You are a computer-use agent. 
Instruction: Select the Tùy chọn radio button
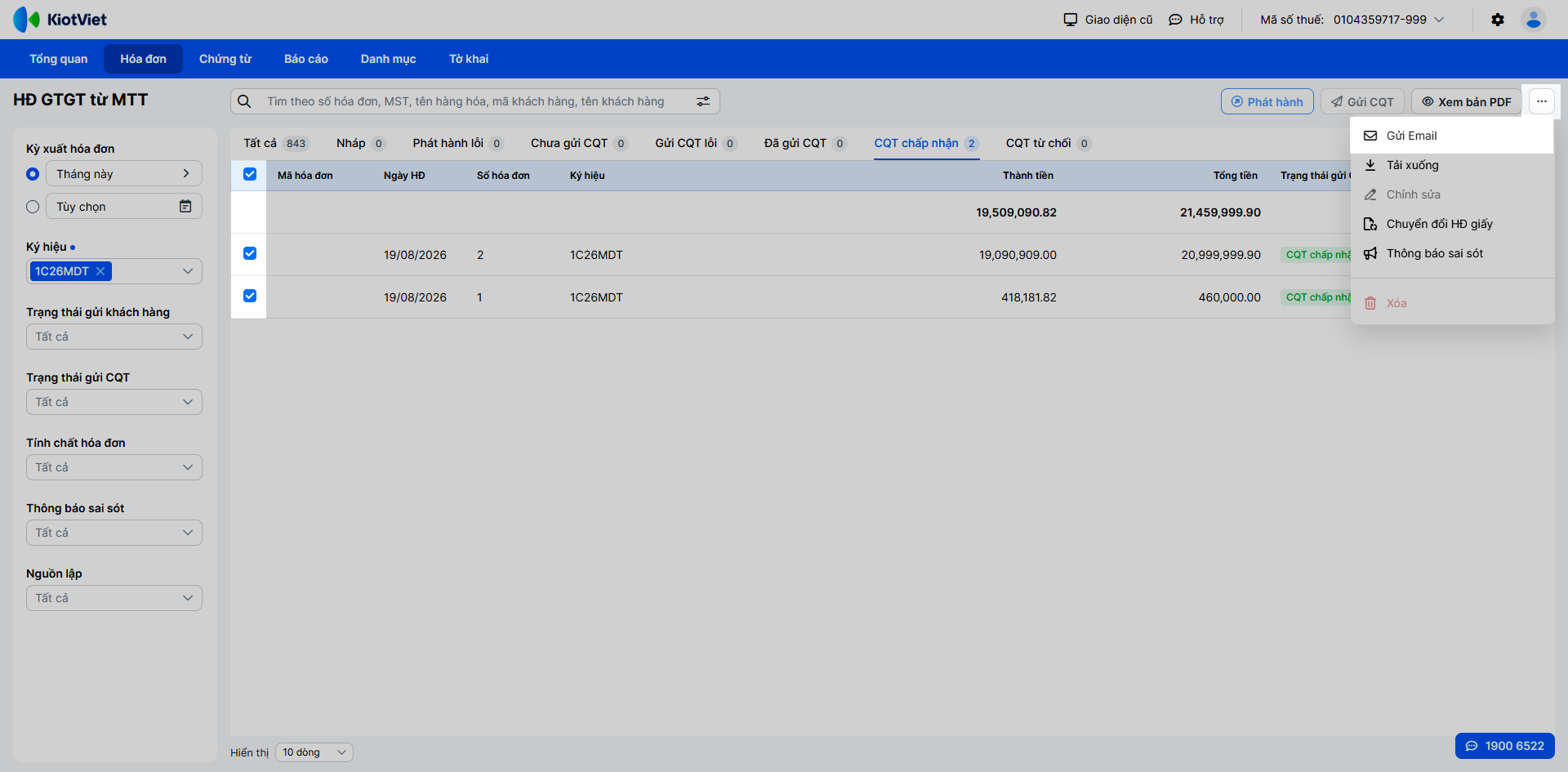tap(33, 207)
